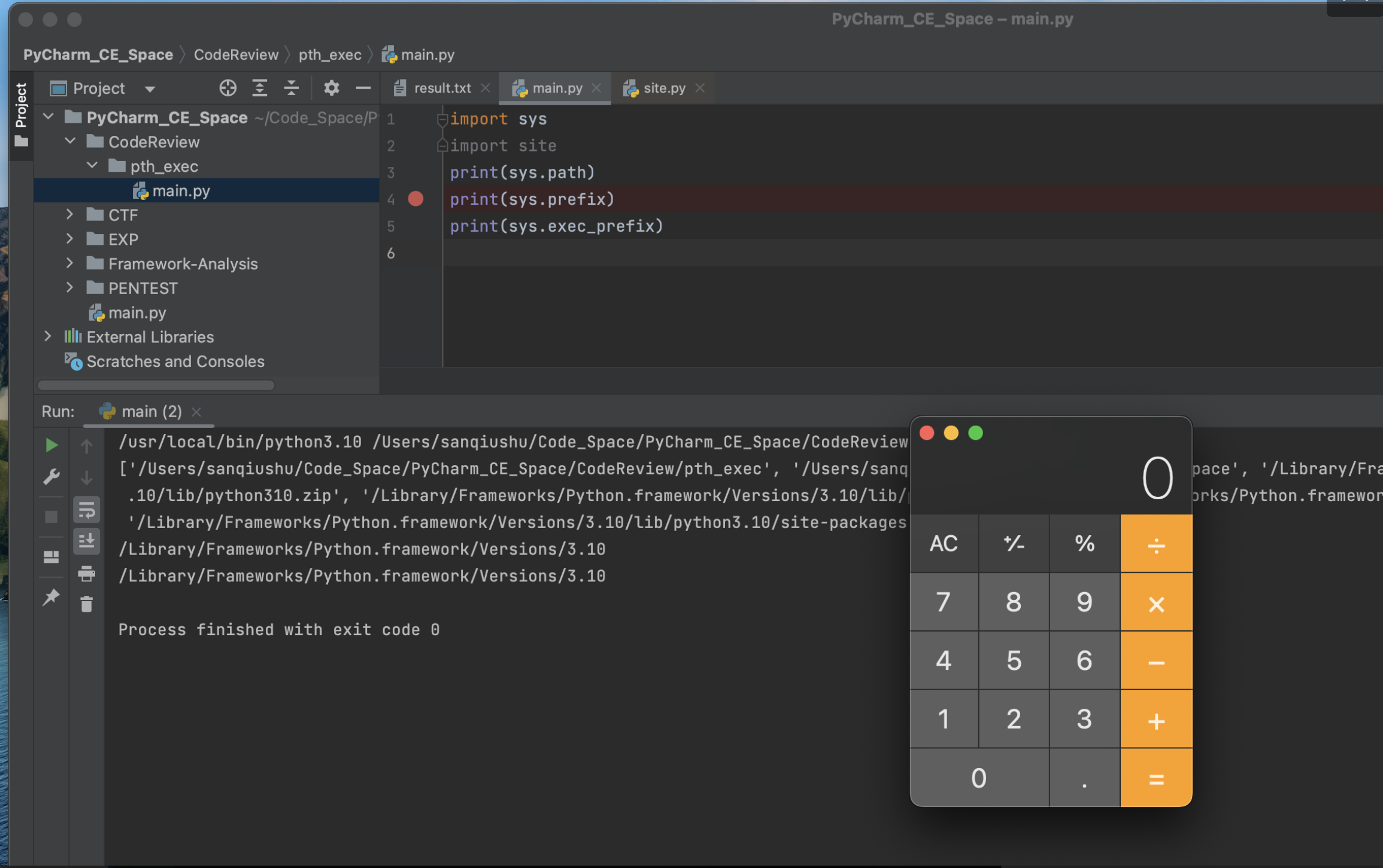The height and width of the screenshot is (868, 1383).
Task: Click the Stop process square icon
Action: pyautogui.click(x=51, y=517)
